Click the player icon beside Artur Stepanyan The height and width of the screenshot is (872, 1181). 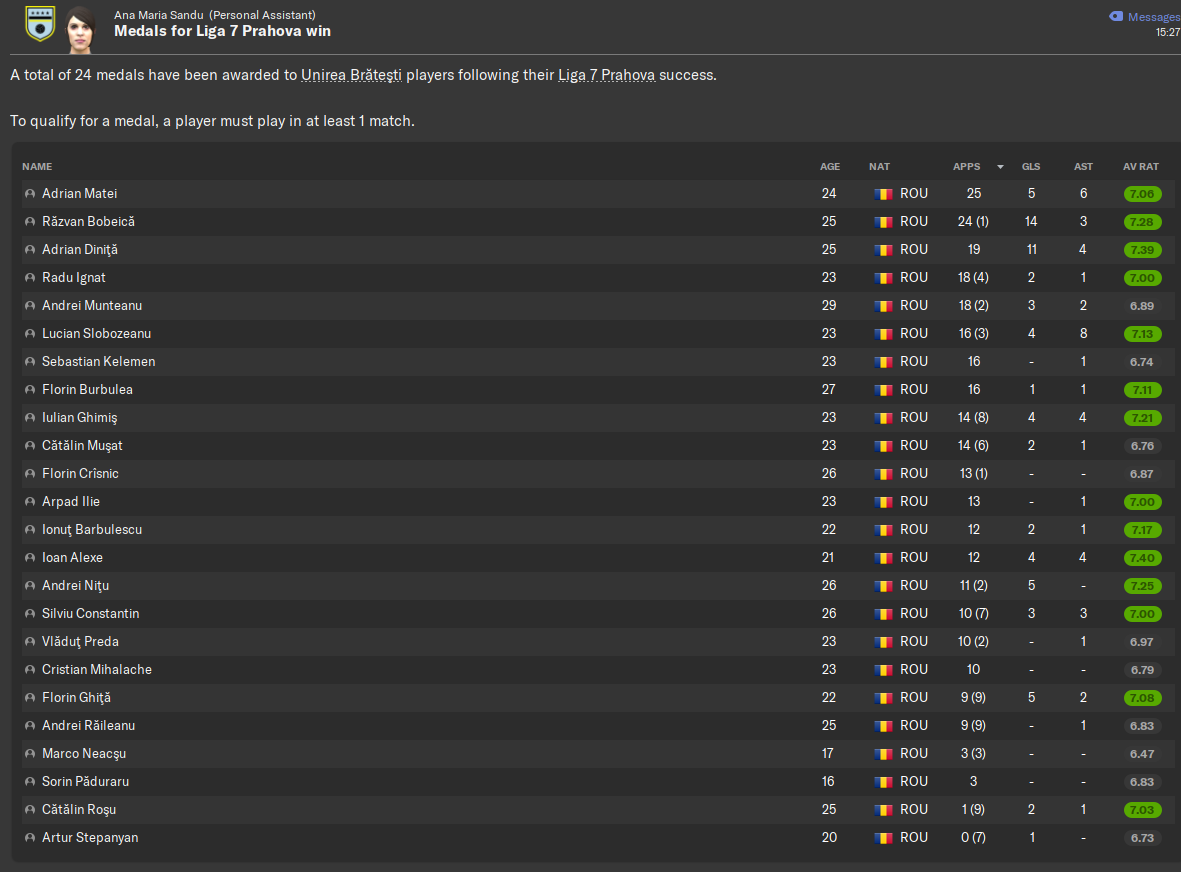pos(30,837)
